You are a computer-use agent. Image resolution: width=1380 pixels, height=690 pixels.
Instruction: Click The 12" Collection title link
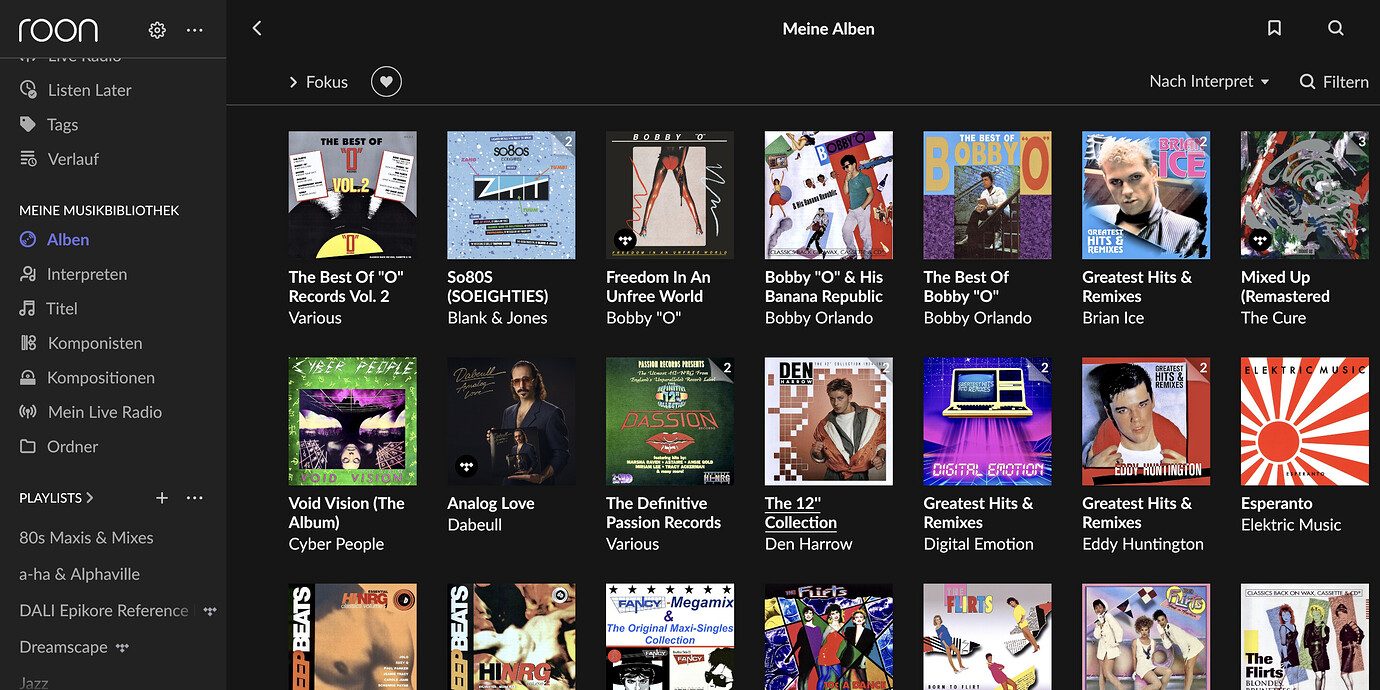[x=801, y=513]
